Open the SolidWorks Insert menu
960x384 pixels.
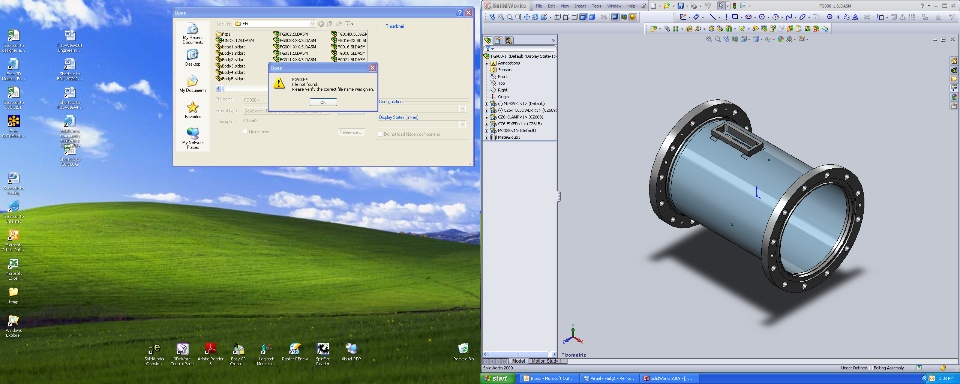pos(580,6)
